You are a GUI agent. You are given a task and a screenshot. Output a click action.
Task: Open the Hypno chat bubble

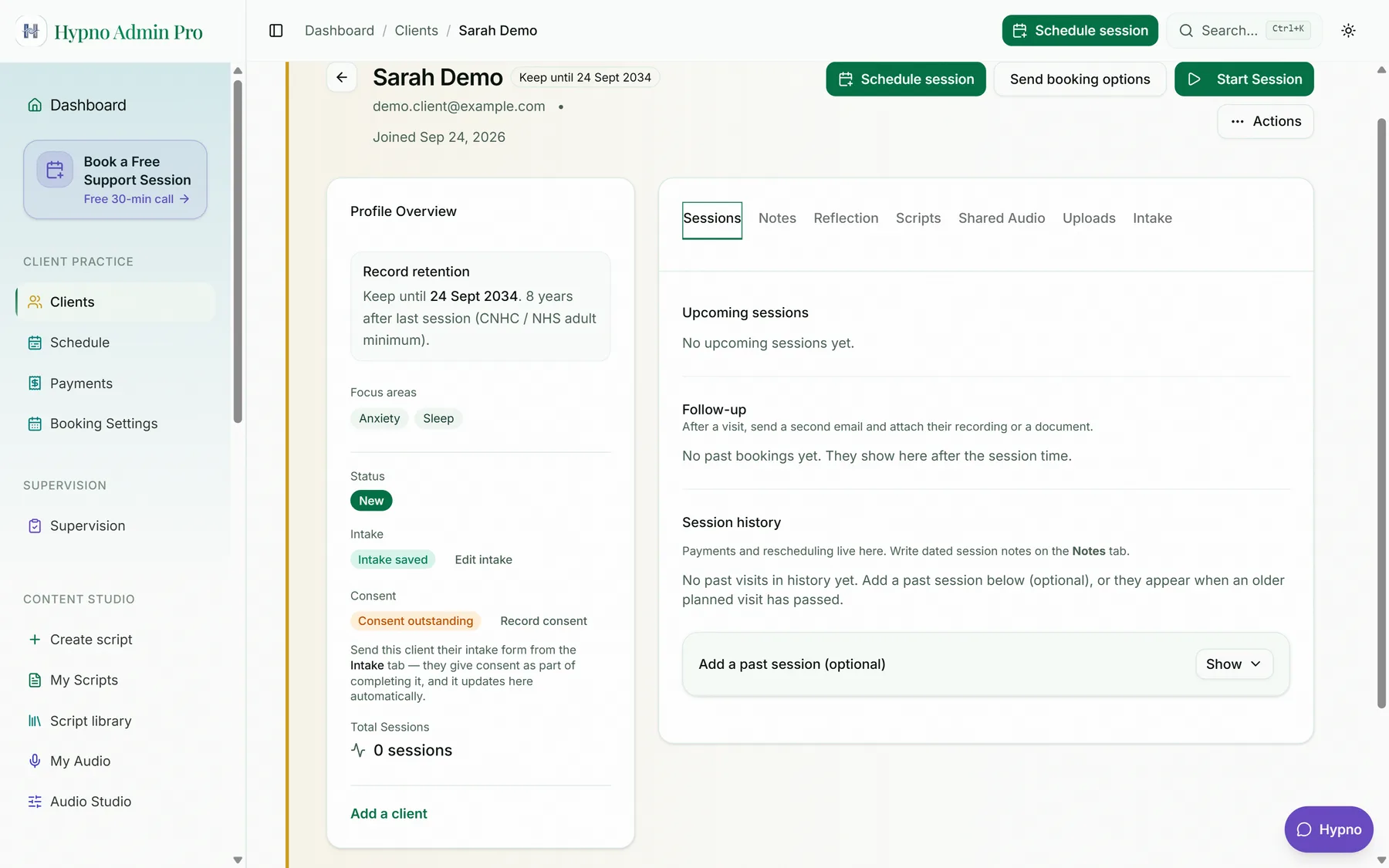click(x=1329, y=829)
